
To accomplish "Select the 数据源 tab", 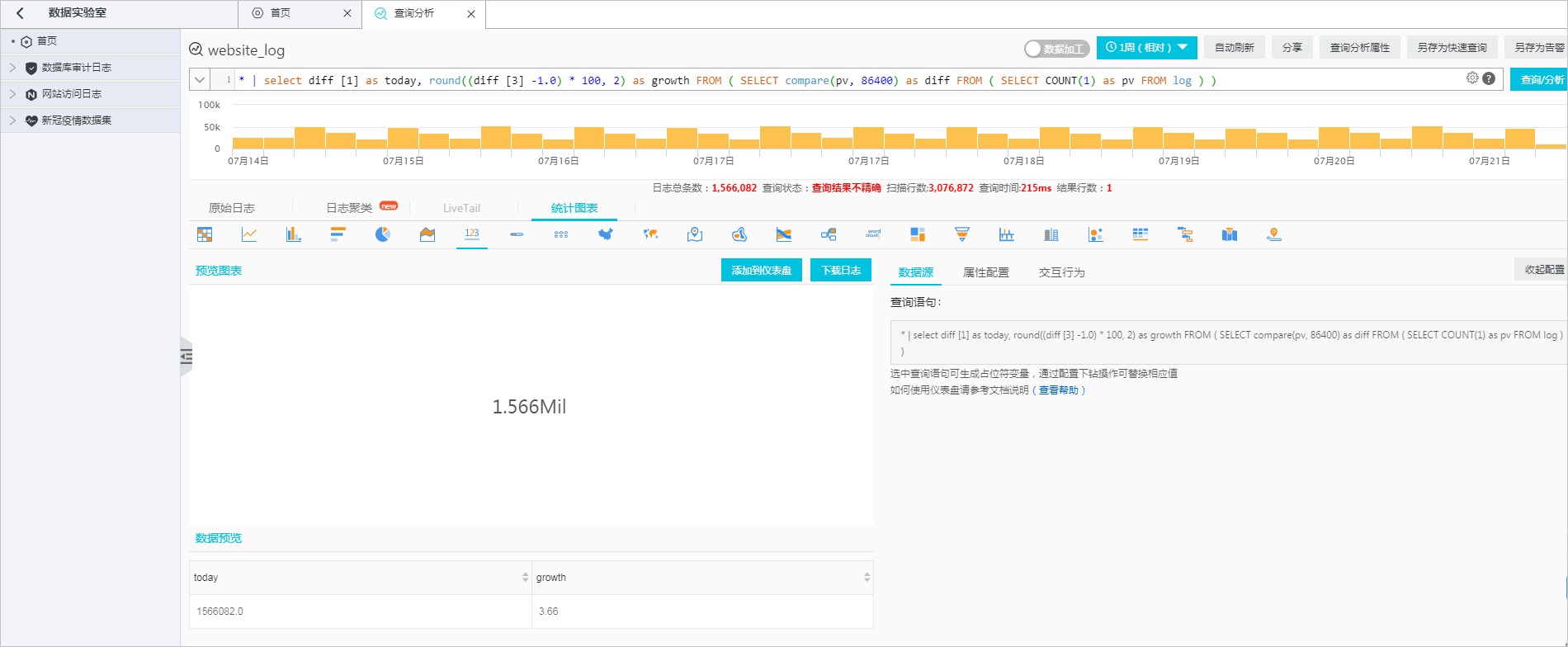I will [x=916, y=272].
